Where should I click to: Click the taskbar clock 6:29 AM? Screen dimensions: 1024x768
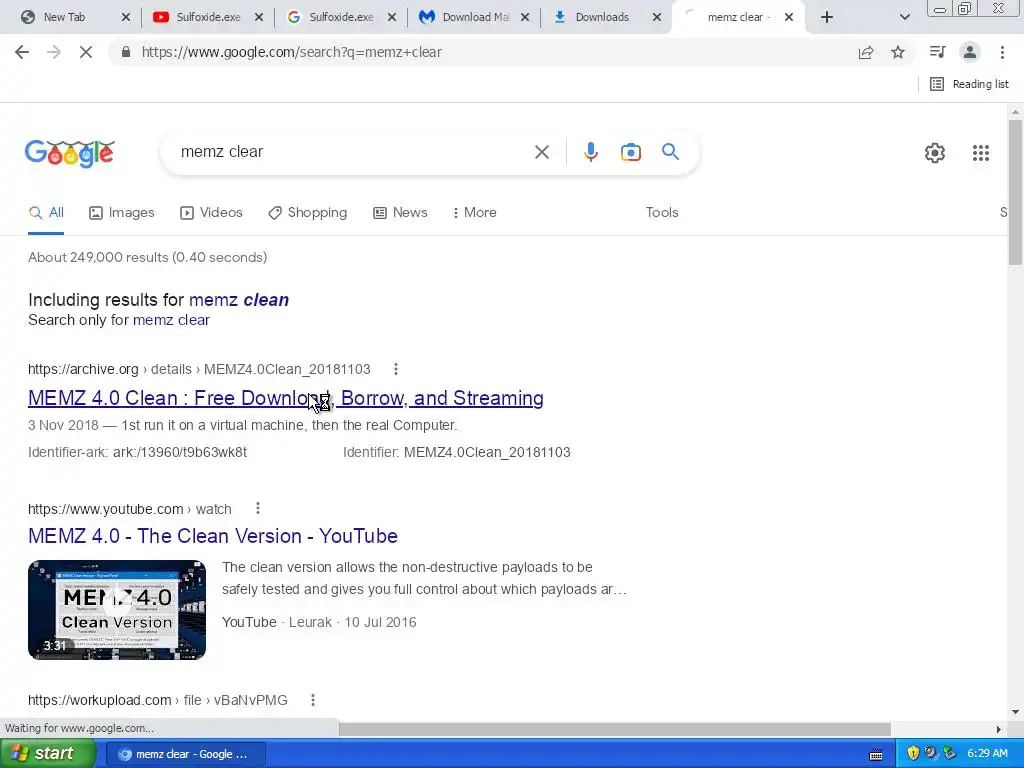tap(987, 754)
